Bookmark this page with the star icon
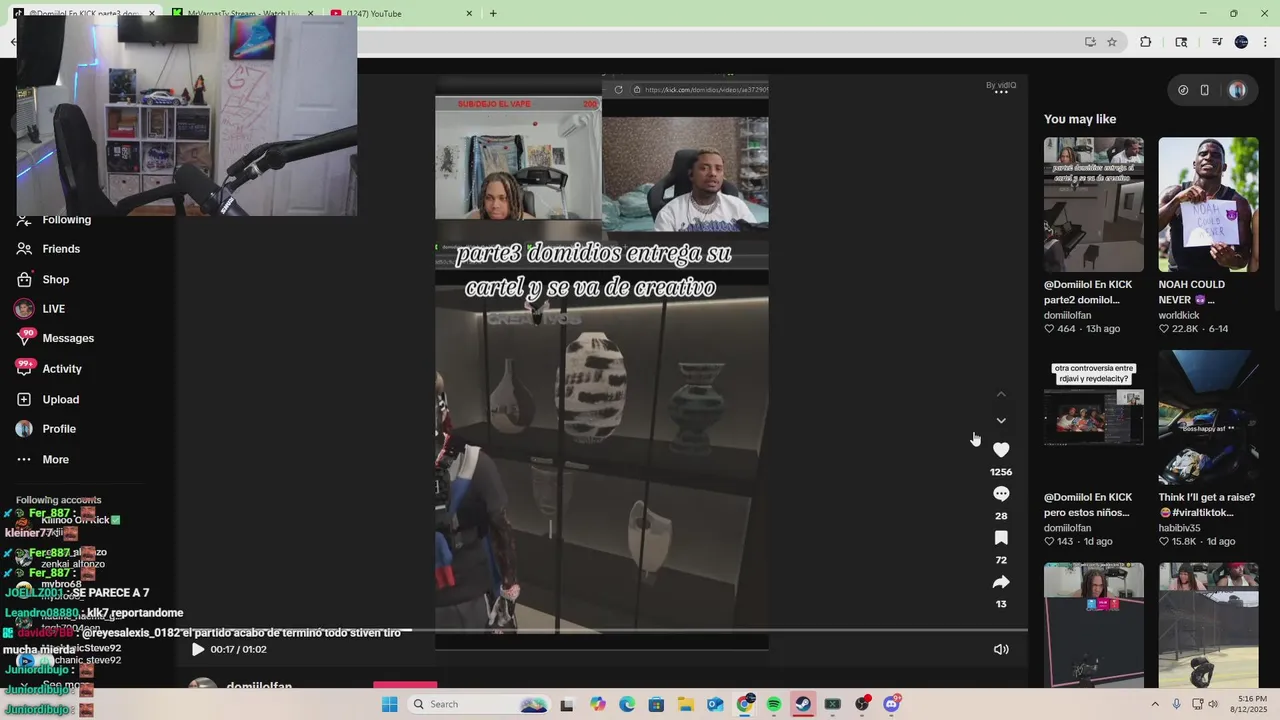Viewport: 1280px width, 720px height. tap(1112, 42)
